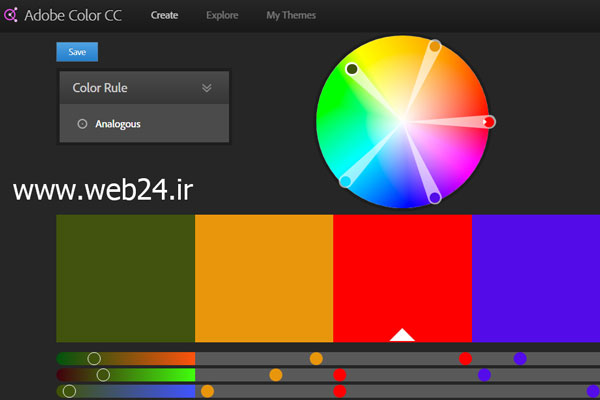Click the Analogous rule circle icon

[x=82, y=124]
